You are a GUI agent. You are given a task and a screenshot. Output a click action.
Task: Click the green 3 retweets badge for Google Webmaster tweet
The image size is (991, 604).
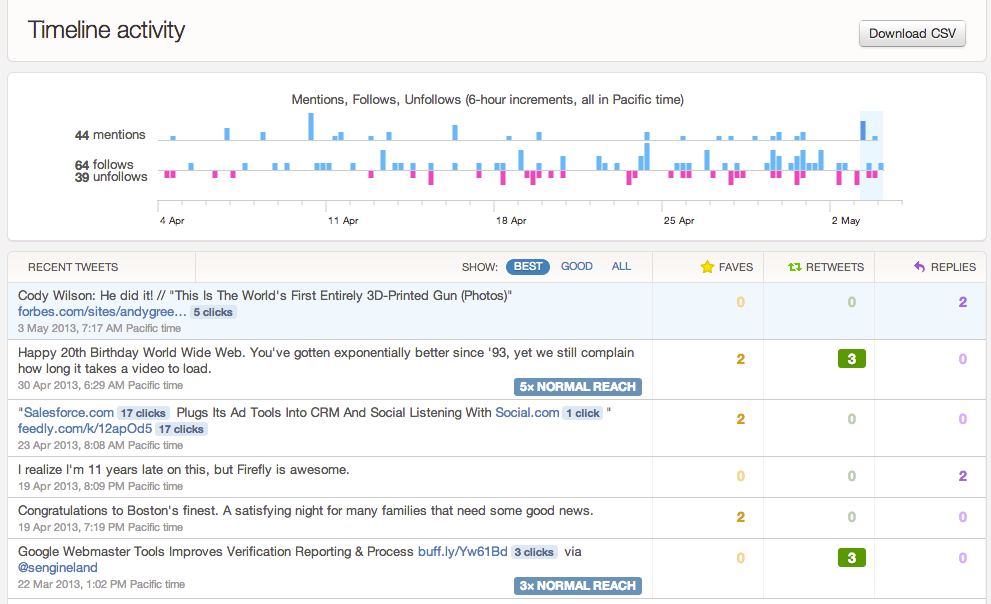coord(851,558)
